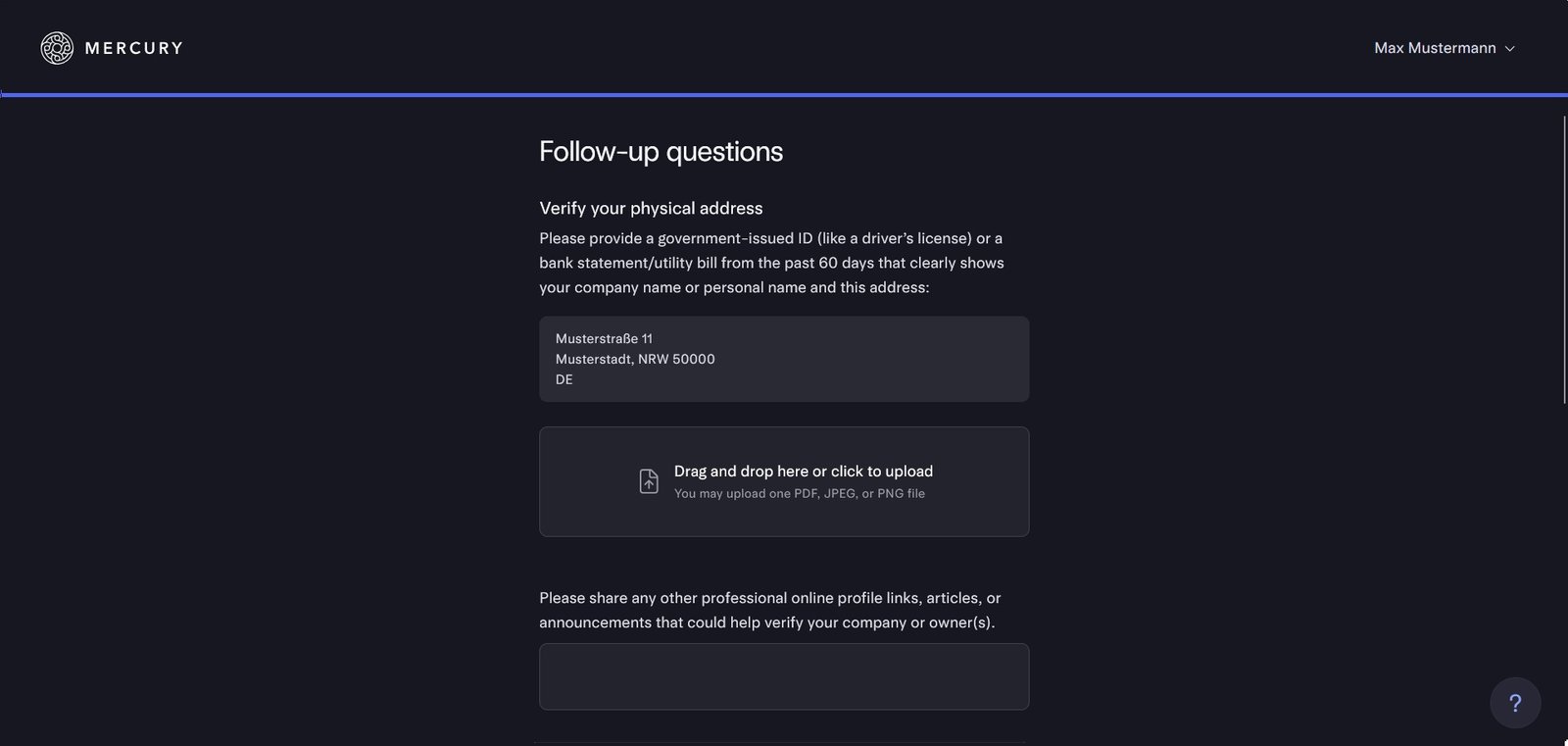This screenshot has width=1568, height=746.
Task: Click the file upload icon
Action: tap(649, 481)
